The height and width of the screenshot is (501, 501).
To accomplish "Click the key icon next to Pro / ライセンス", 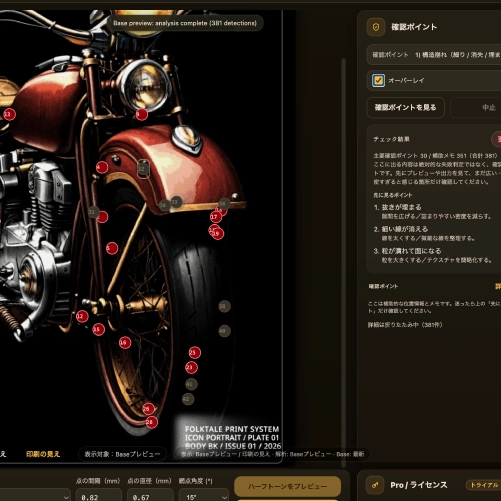I will point(375,485).
